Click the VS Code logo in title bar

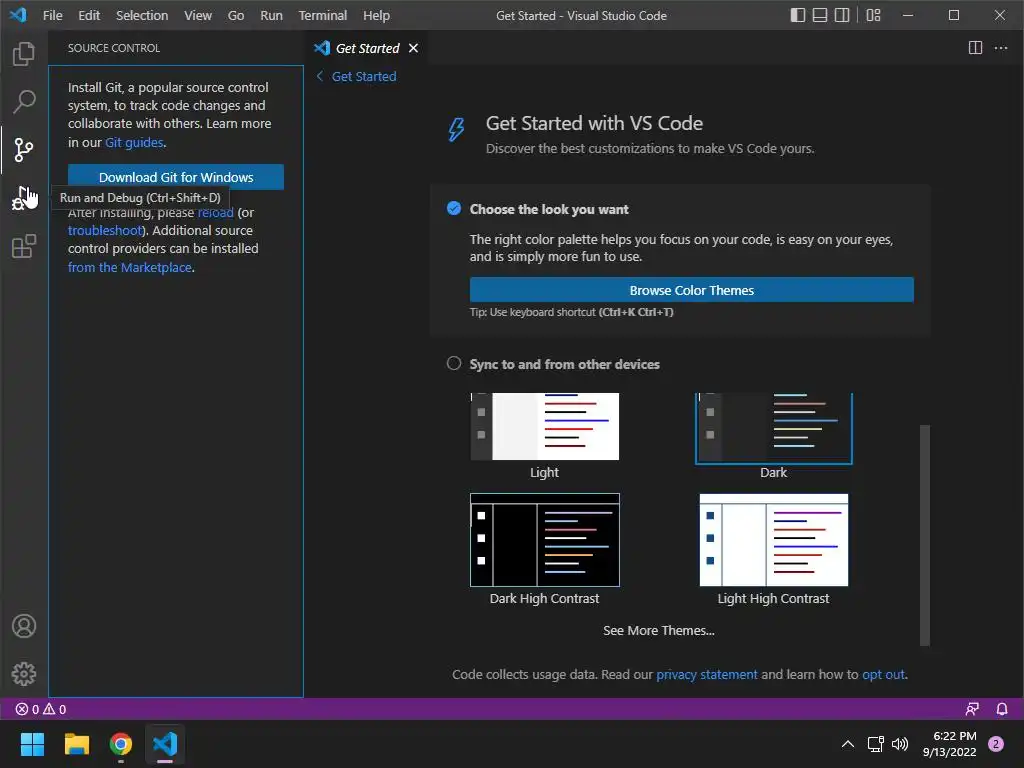pos(18,15)
